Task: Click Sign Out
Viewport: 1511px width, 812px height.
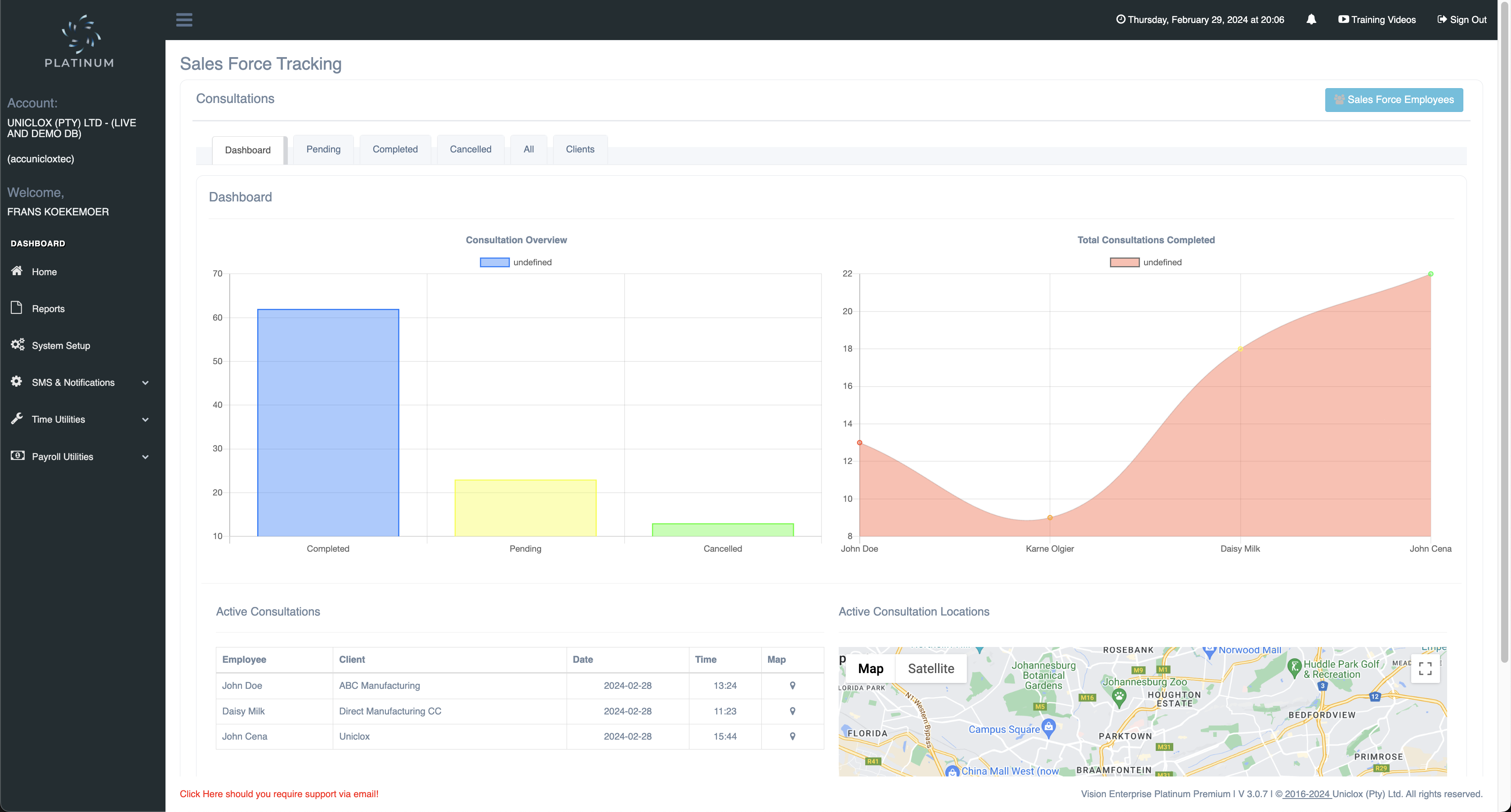Action: pos(1462,19)
